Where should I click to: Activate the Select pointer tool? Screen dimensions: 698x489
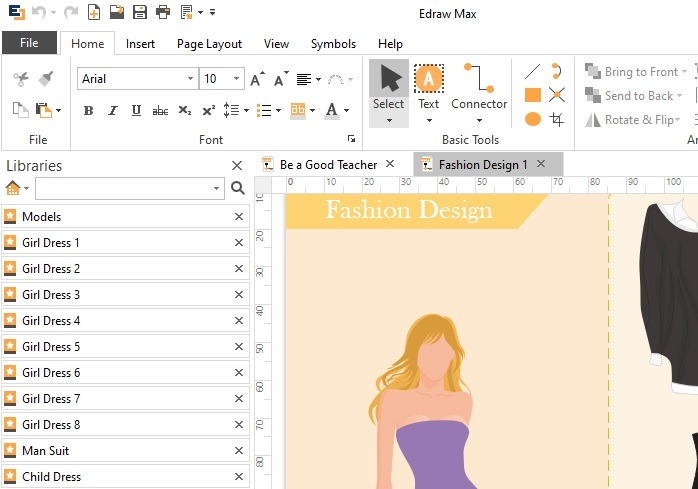389,86
